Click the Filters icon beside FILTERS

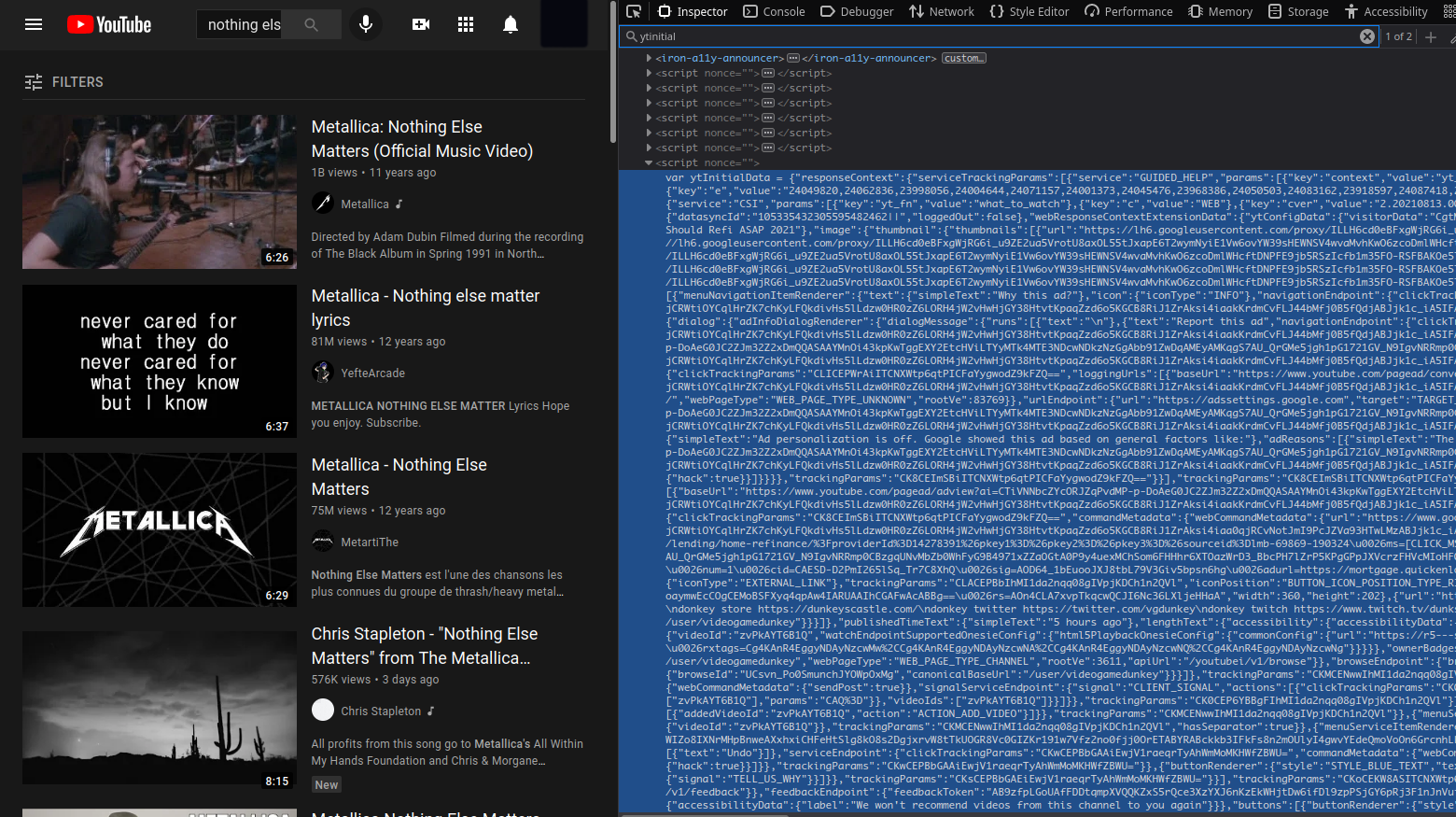click(x=35, y=82)
